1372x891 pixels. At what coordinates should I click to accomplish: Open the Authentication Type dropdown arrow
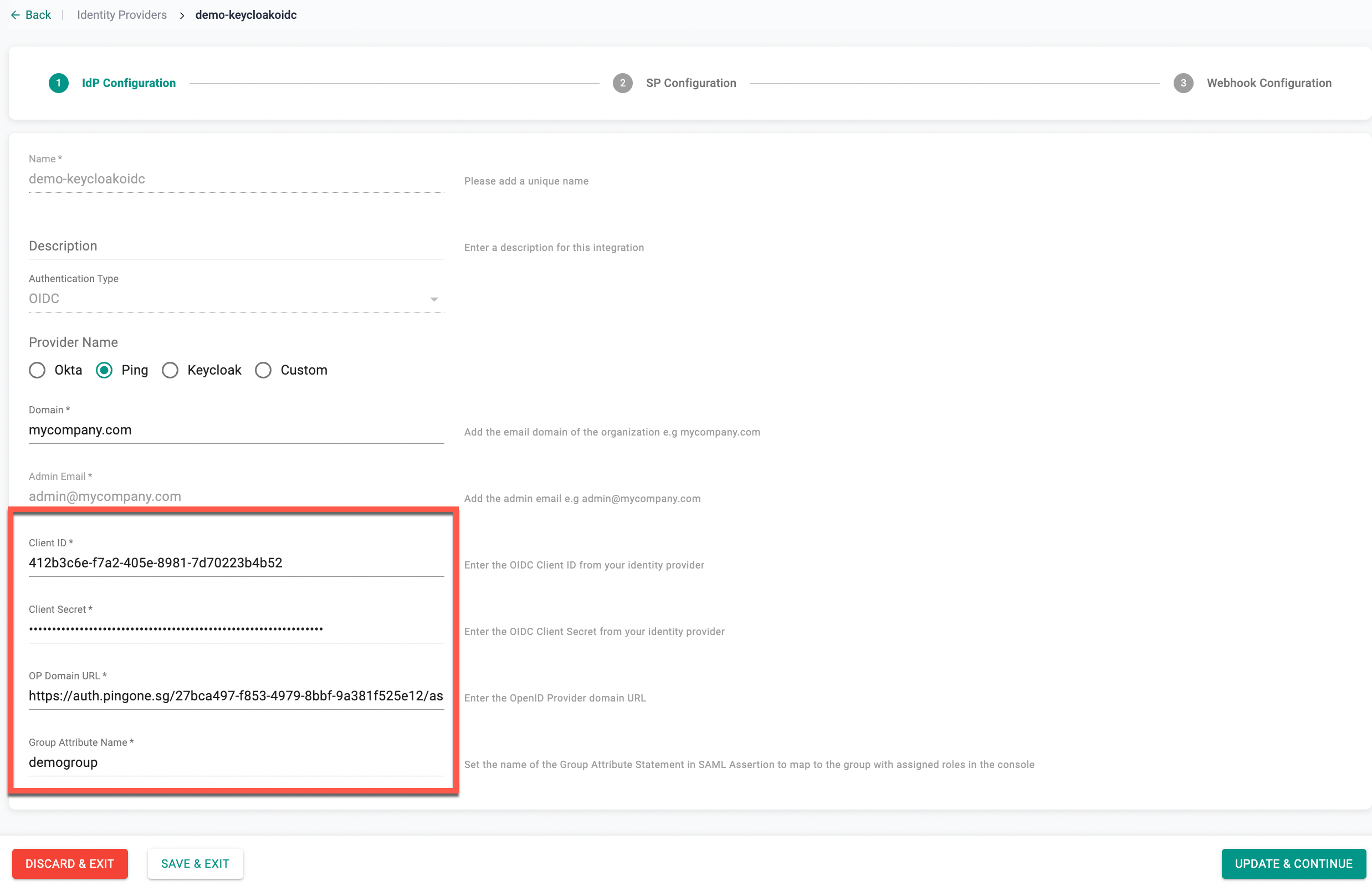point(434,299)
